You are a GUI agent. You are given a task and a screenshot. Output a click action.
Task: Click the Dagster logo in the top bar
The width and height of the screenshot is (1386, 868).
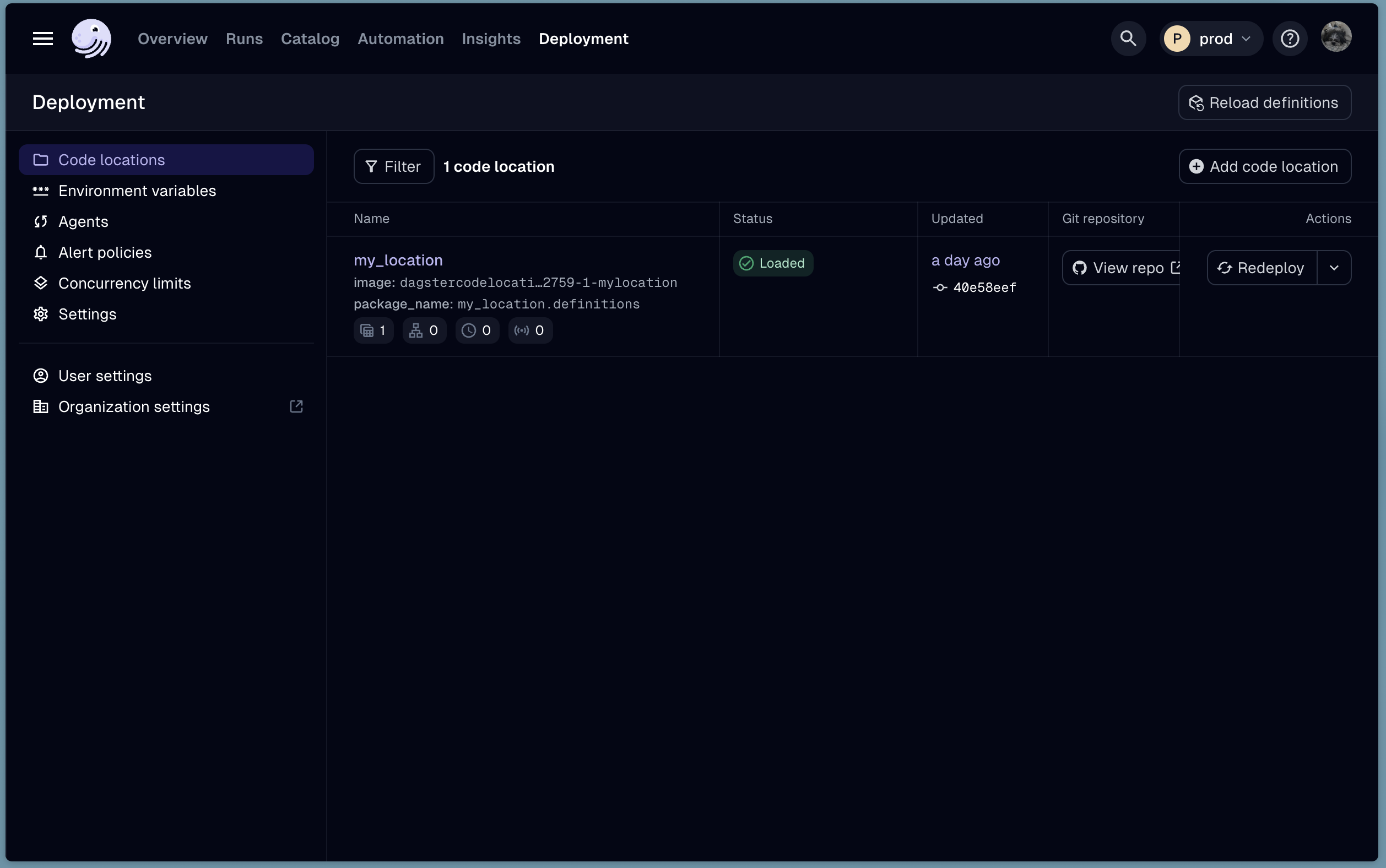pyautogui.click(x=91, y=39)
